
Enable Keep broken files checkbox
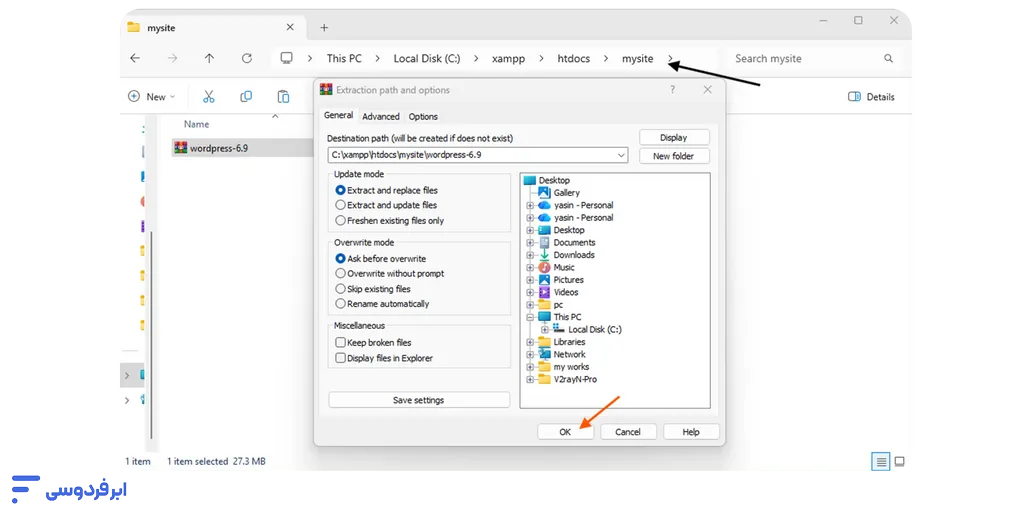click(x=341, y=343)
